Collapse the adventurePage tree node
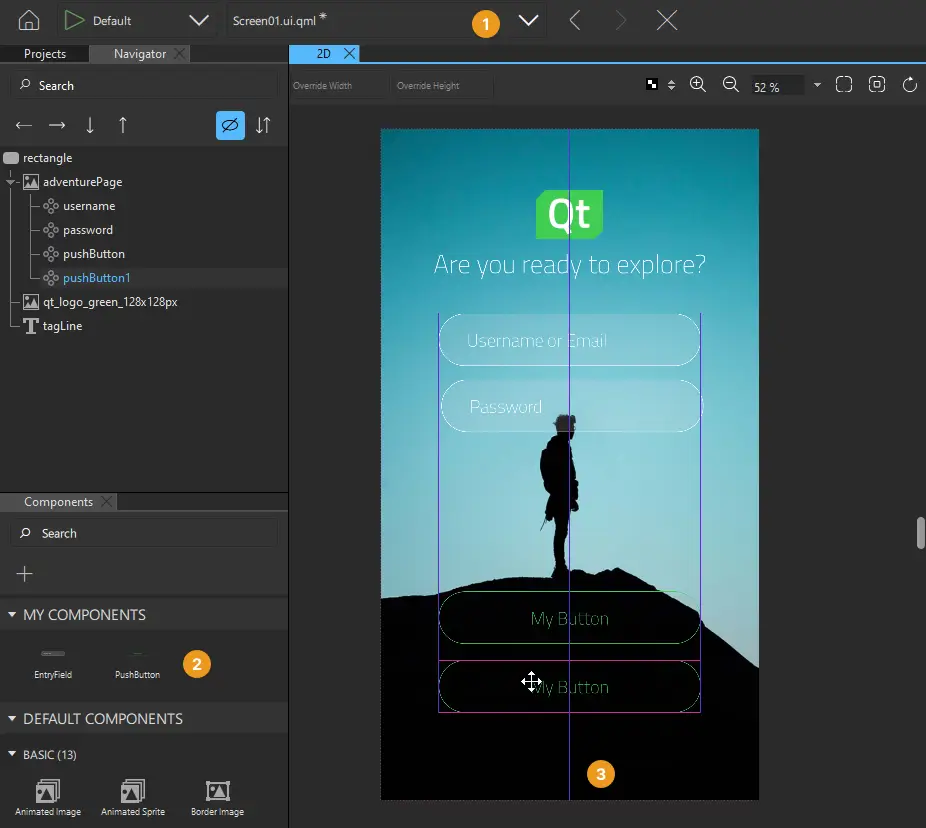926x828 pixels. [x=10, y=182]
